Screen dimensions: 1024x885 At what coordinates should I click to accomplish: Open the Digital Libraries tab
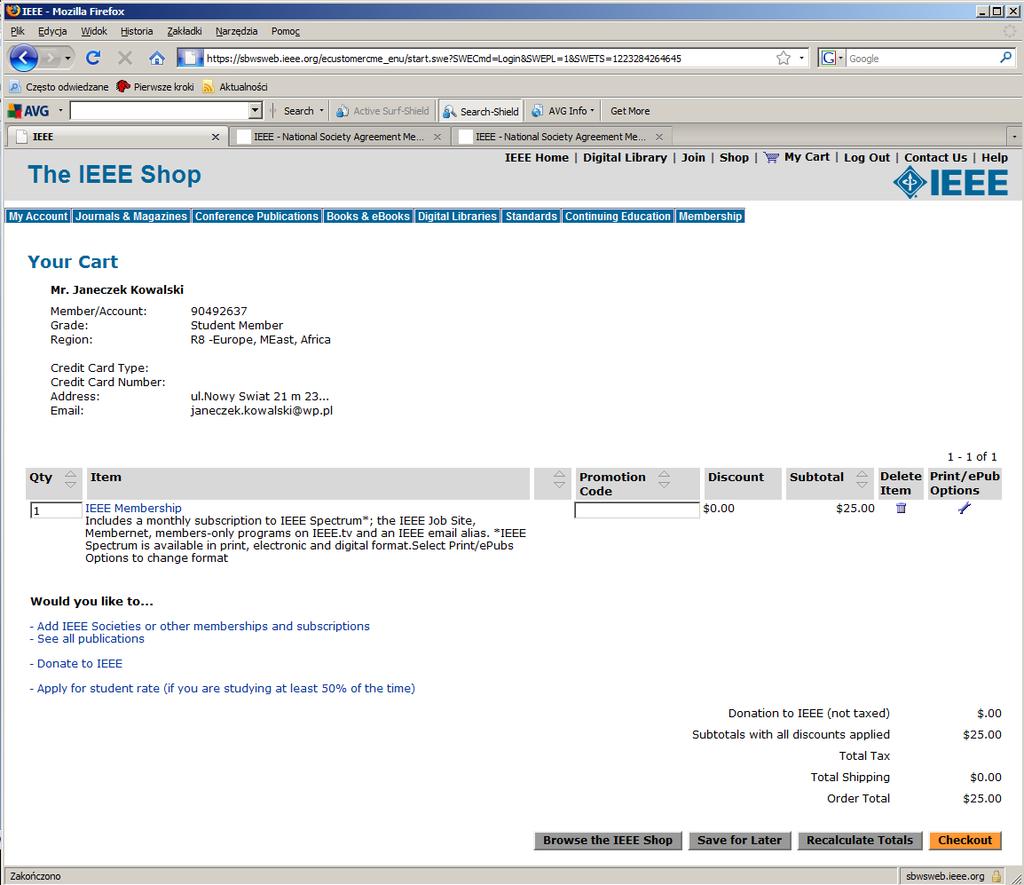click(457, 216)
